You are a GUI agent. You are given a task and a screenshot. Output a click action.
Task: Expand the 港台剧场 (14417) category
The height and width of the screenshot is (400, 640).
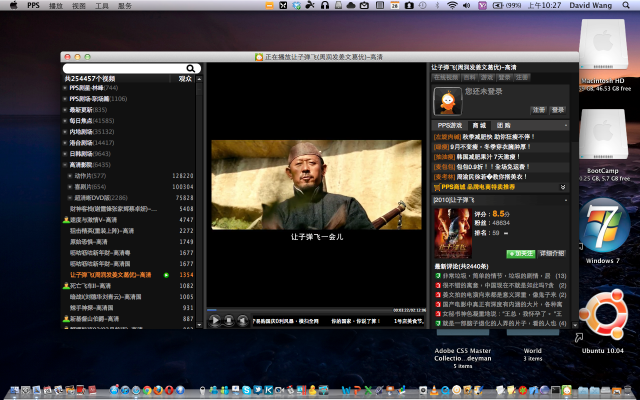65,143
